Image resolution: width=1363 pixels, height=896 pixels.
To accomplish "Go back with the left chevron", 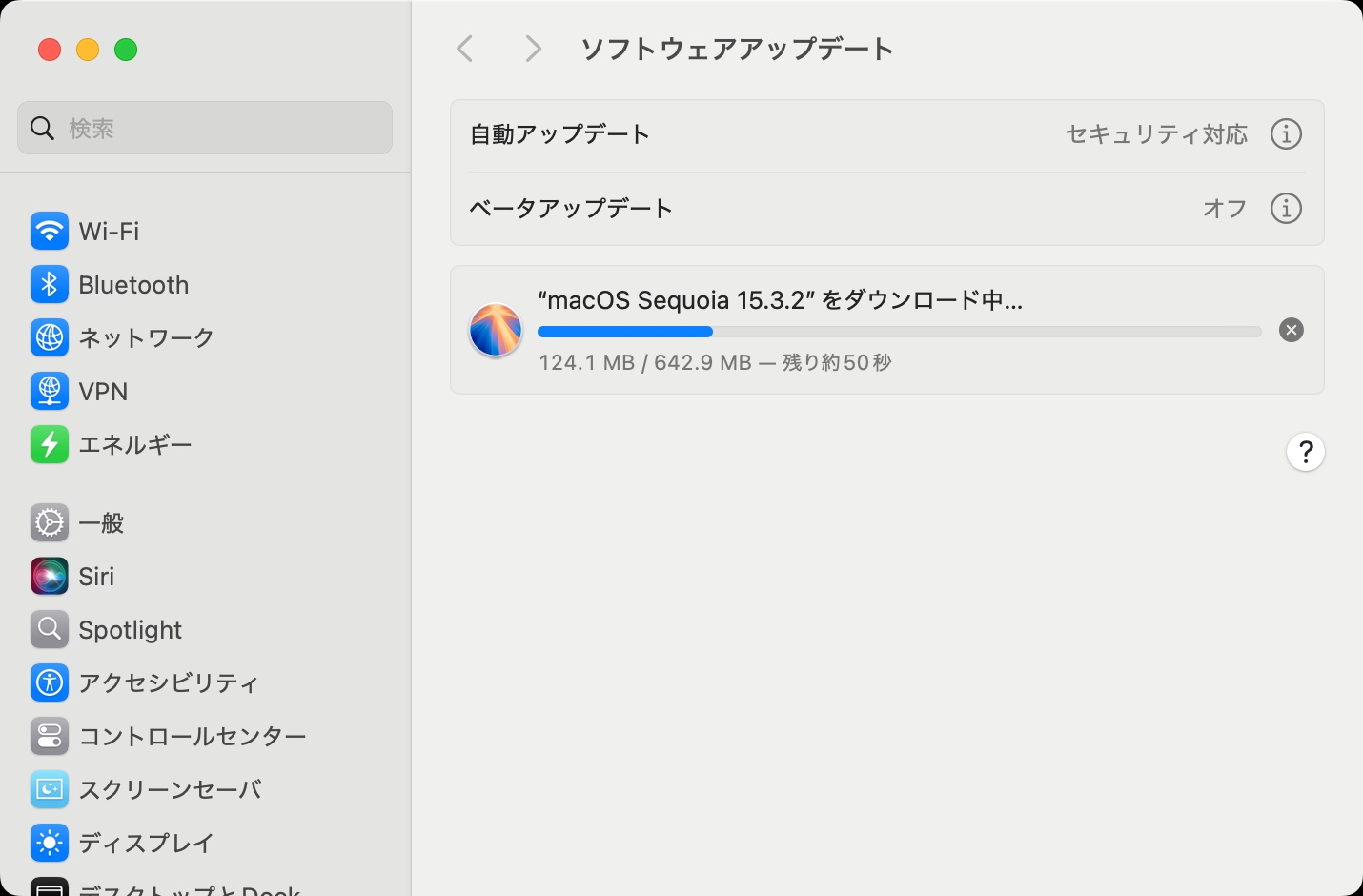I will click(x=465, y=49).
